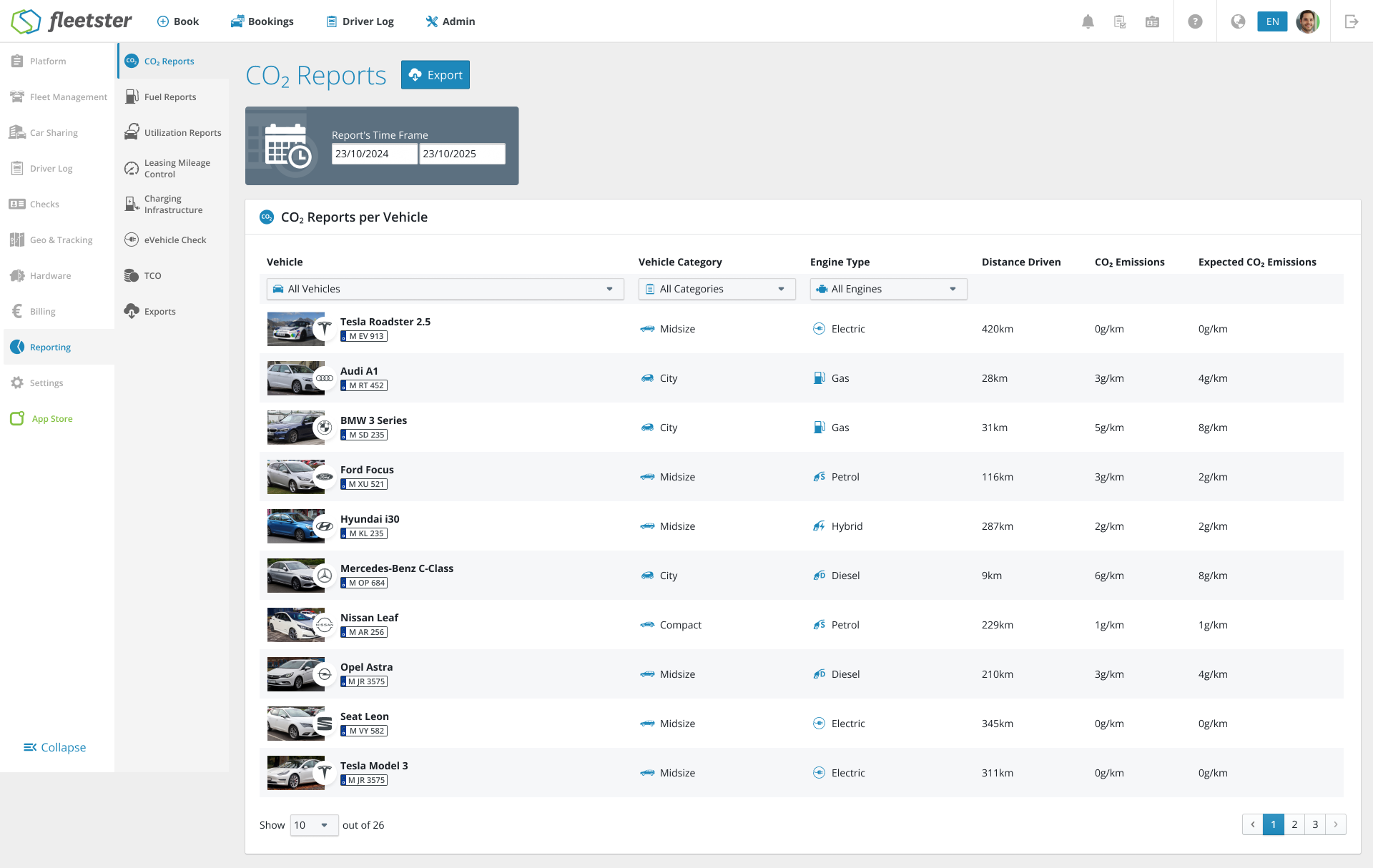1373x868 pixels.
Task: Click the notifications bell icon
Action: pyautogui.click(x=1088, y=21)
